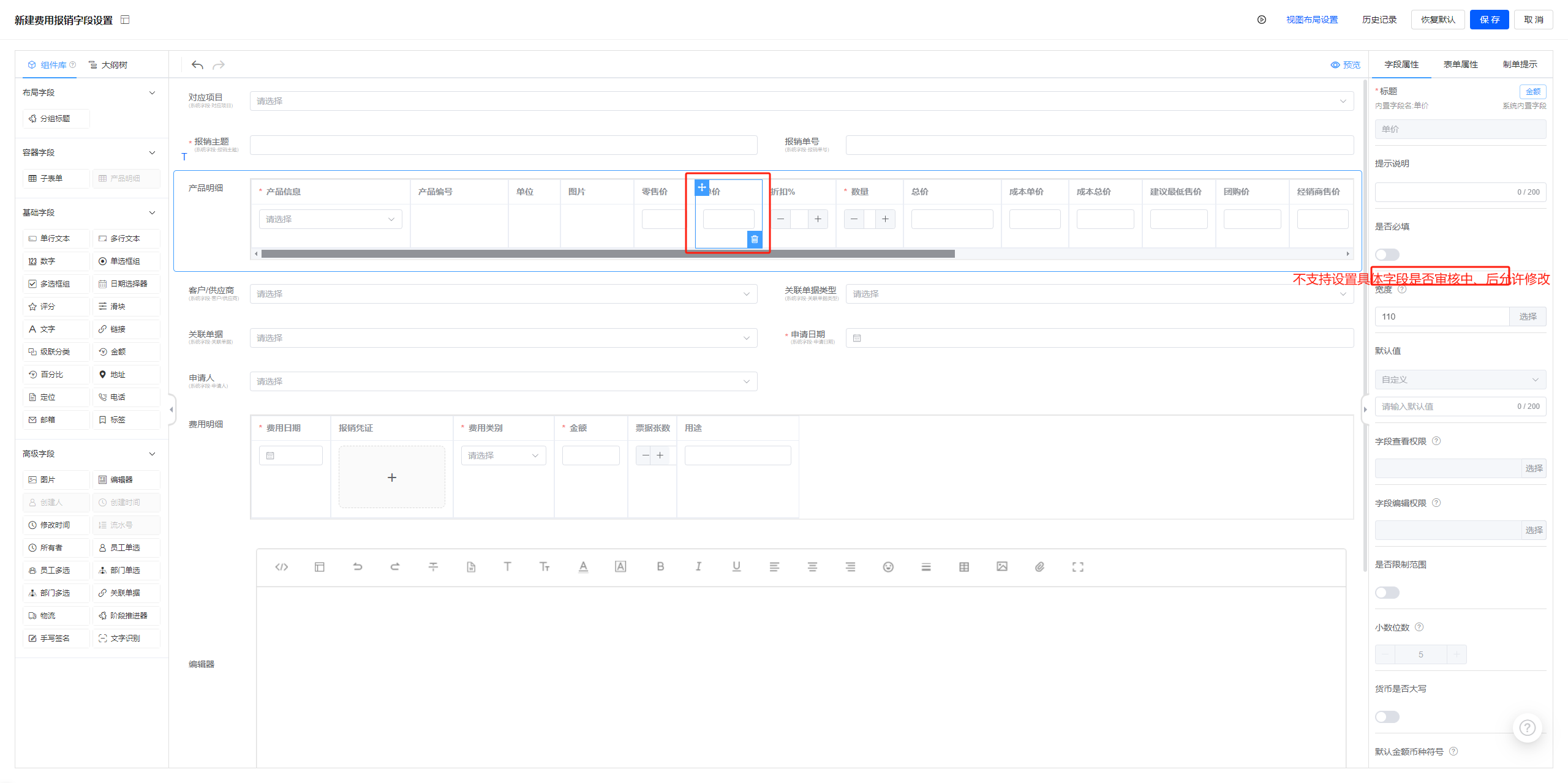Screen dimensions: 1568x783
Task: Switch to 制单提示 tab
Action: click(1520, 64)
